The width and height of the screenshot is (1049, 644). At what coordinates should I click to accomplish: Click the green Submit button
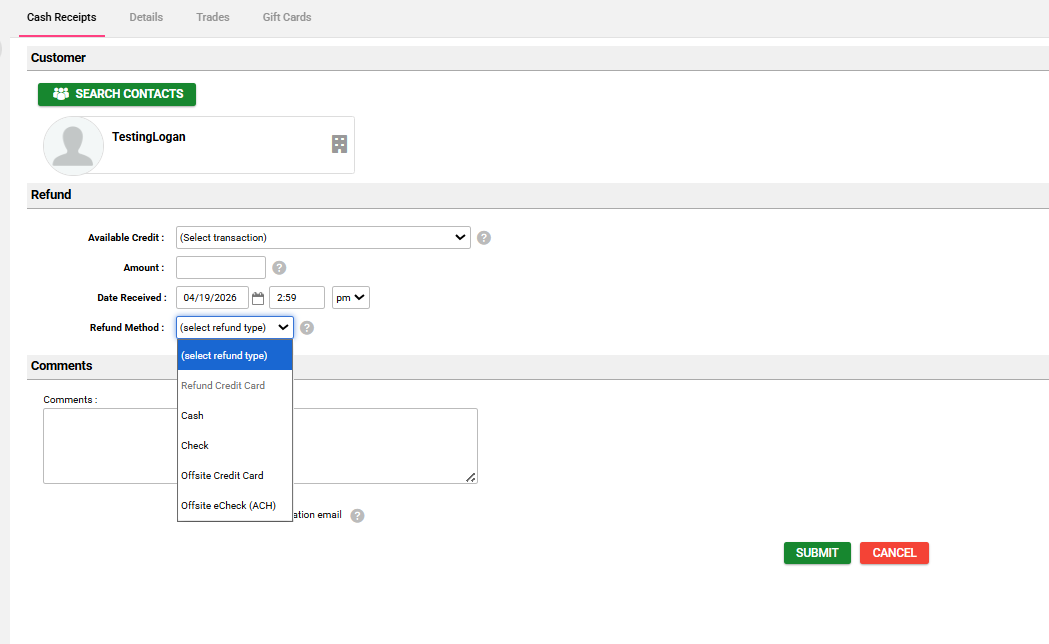(x=817, y=553)
